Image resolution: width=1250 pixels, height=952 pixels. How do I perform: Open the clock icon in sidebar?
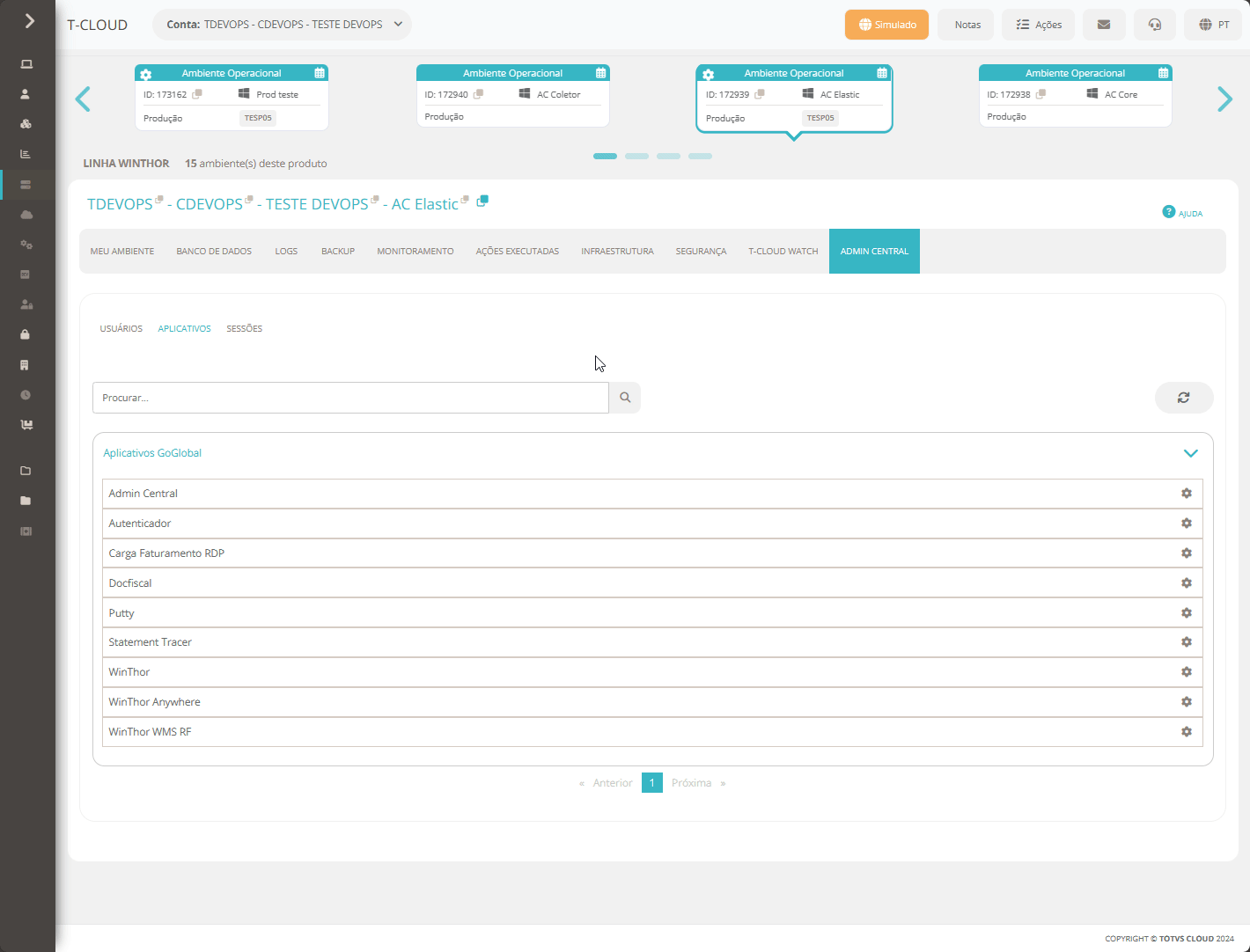(26, 395)
